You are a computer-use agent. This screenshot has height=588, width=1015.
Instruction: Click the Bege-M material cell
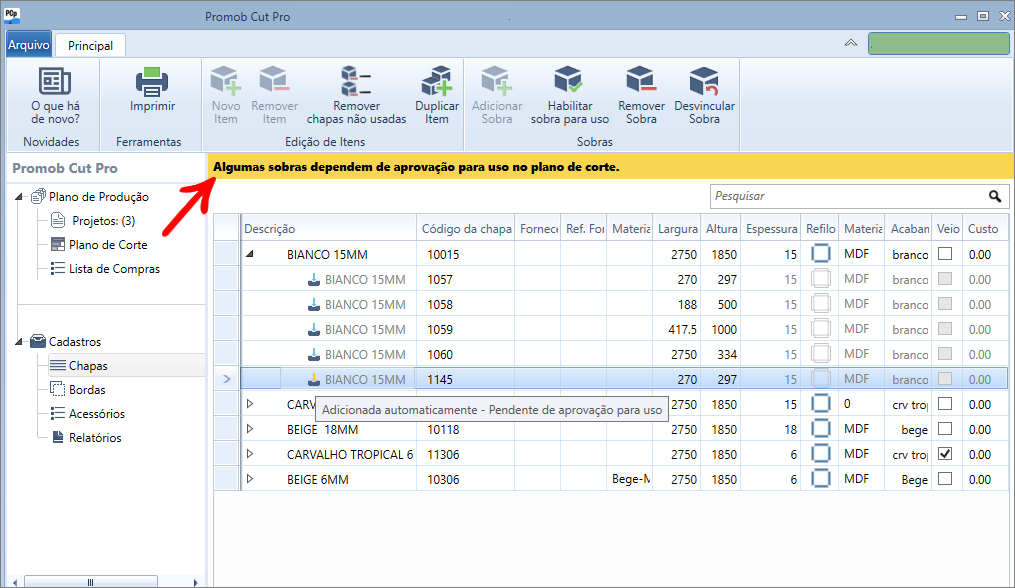[x=629, y=479]
